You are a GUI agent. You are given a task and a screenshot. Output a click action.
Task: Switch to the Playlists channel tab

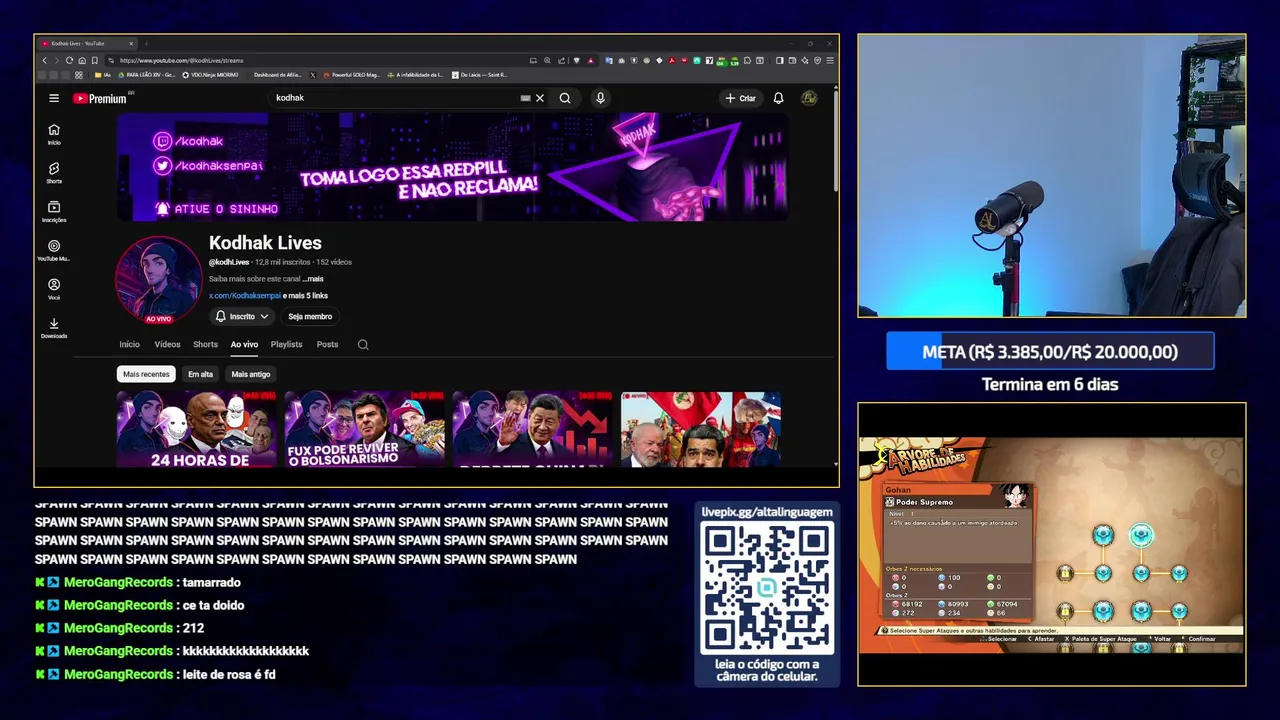286,344
